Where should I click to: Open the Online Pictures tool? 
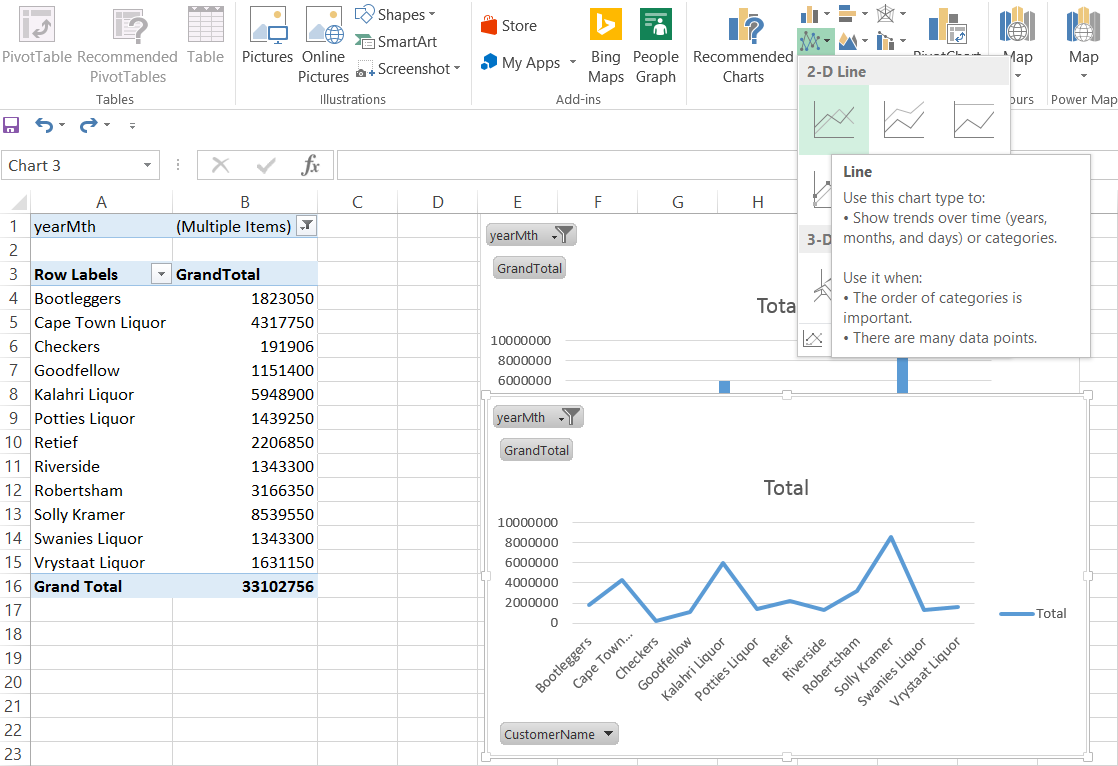tap(324, 45)
